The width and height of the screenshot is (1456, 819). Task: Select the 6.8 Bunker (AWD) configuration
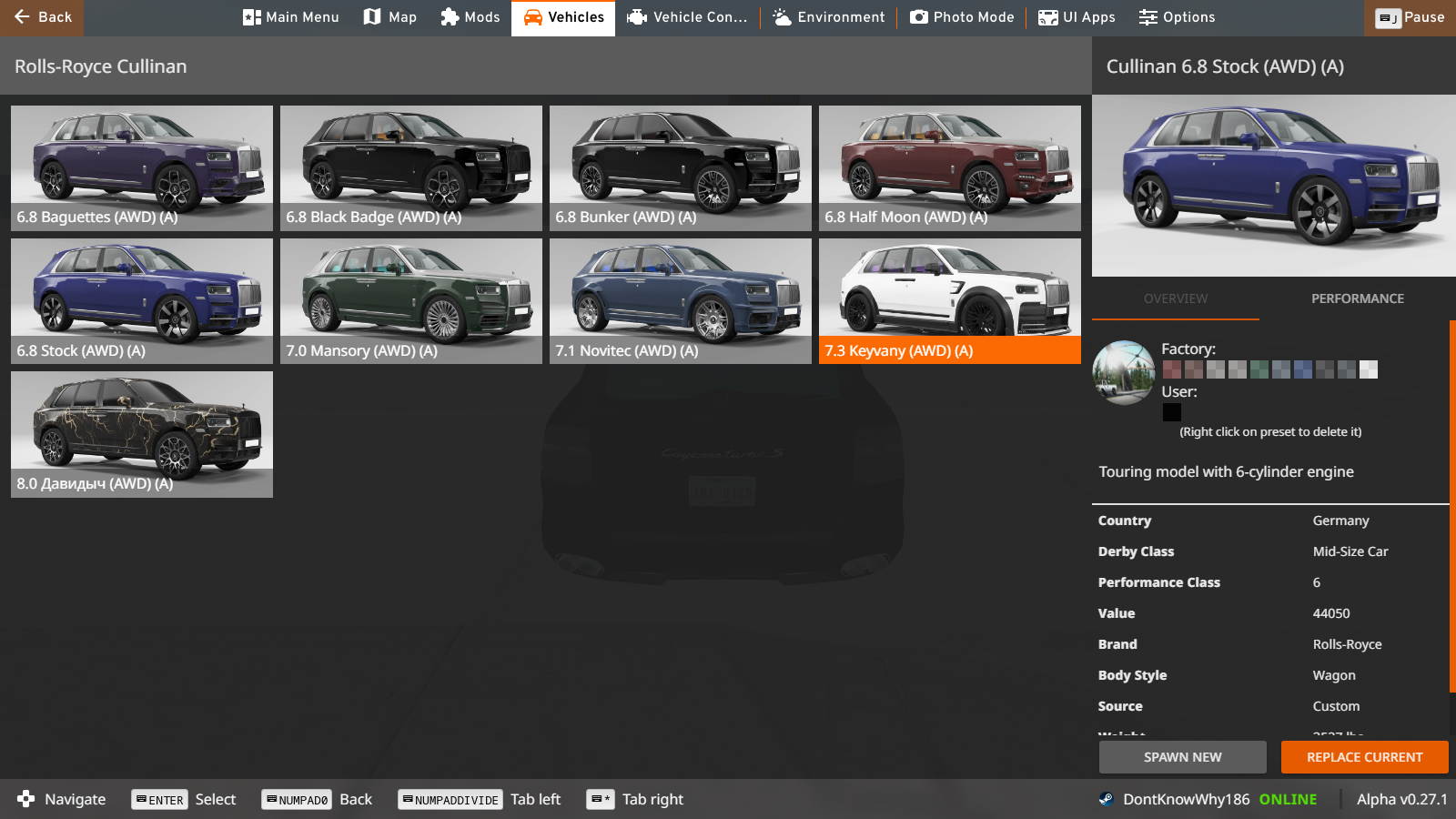tap(681, 168)
